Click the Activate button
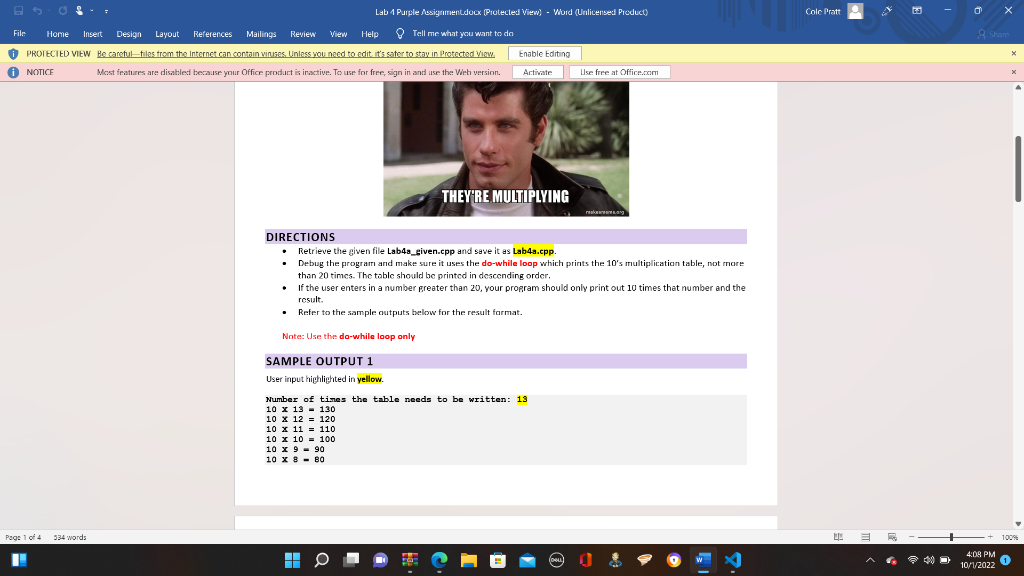This screenshot has height=576, width=1024. click(537, 72)
